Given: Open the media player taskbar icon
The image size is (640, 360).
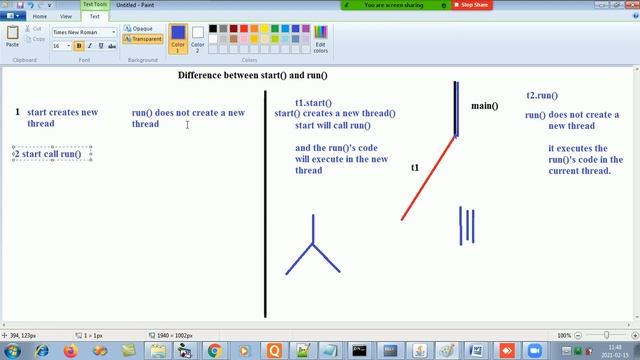Looking at the screenshot, I should coord(244,351).
